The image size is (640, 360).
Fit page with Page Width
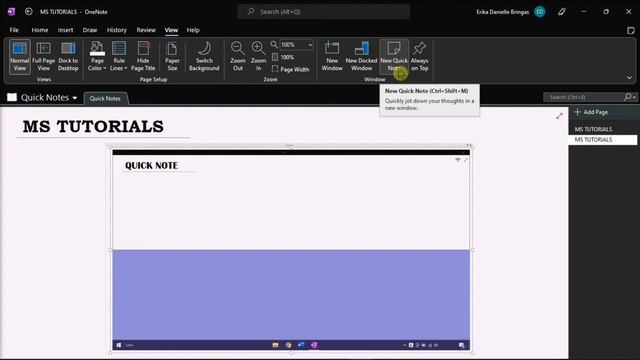290,69
